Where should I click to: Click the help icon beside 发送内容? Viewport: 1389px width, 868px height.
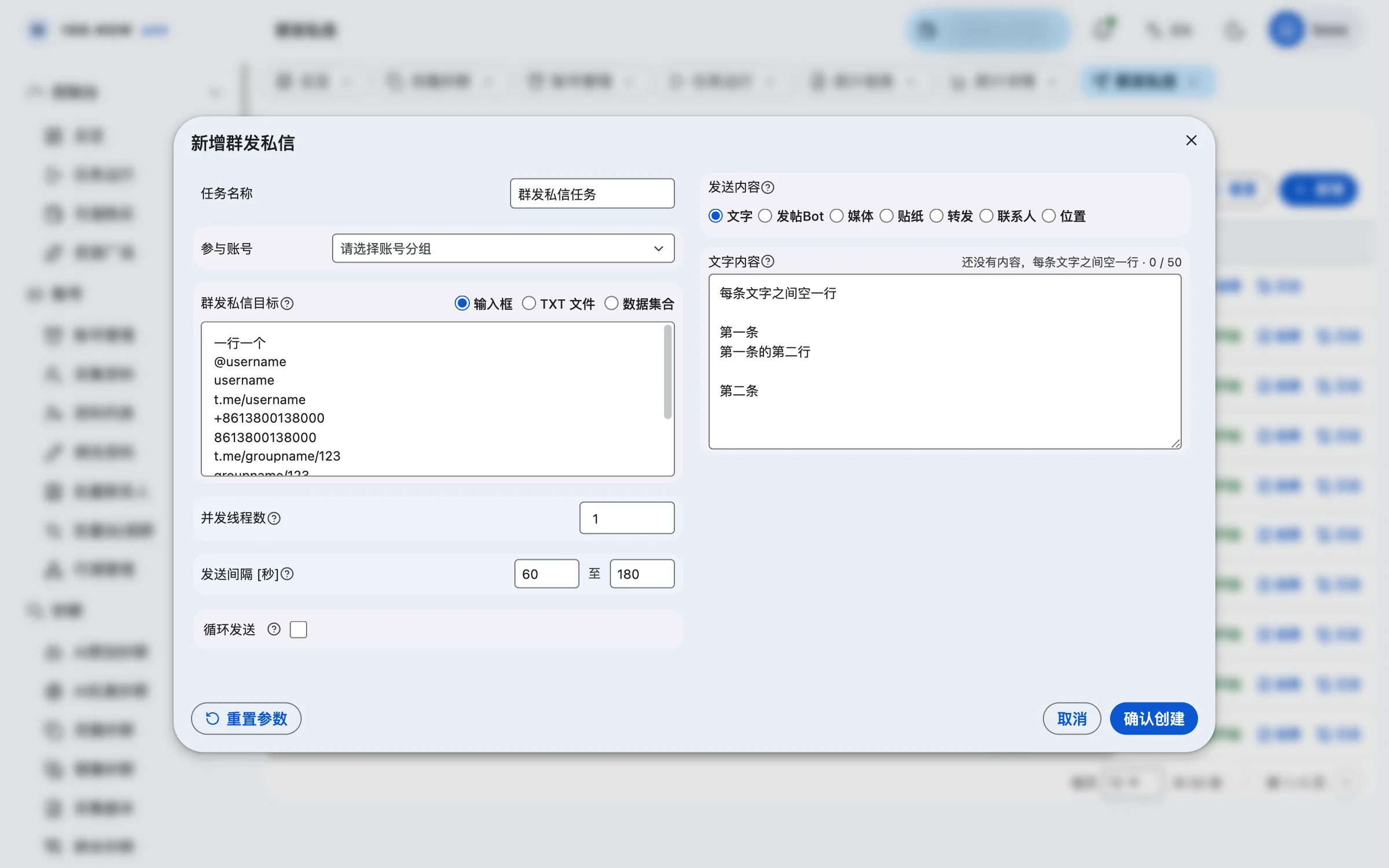point(767,187)
